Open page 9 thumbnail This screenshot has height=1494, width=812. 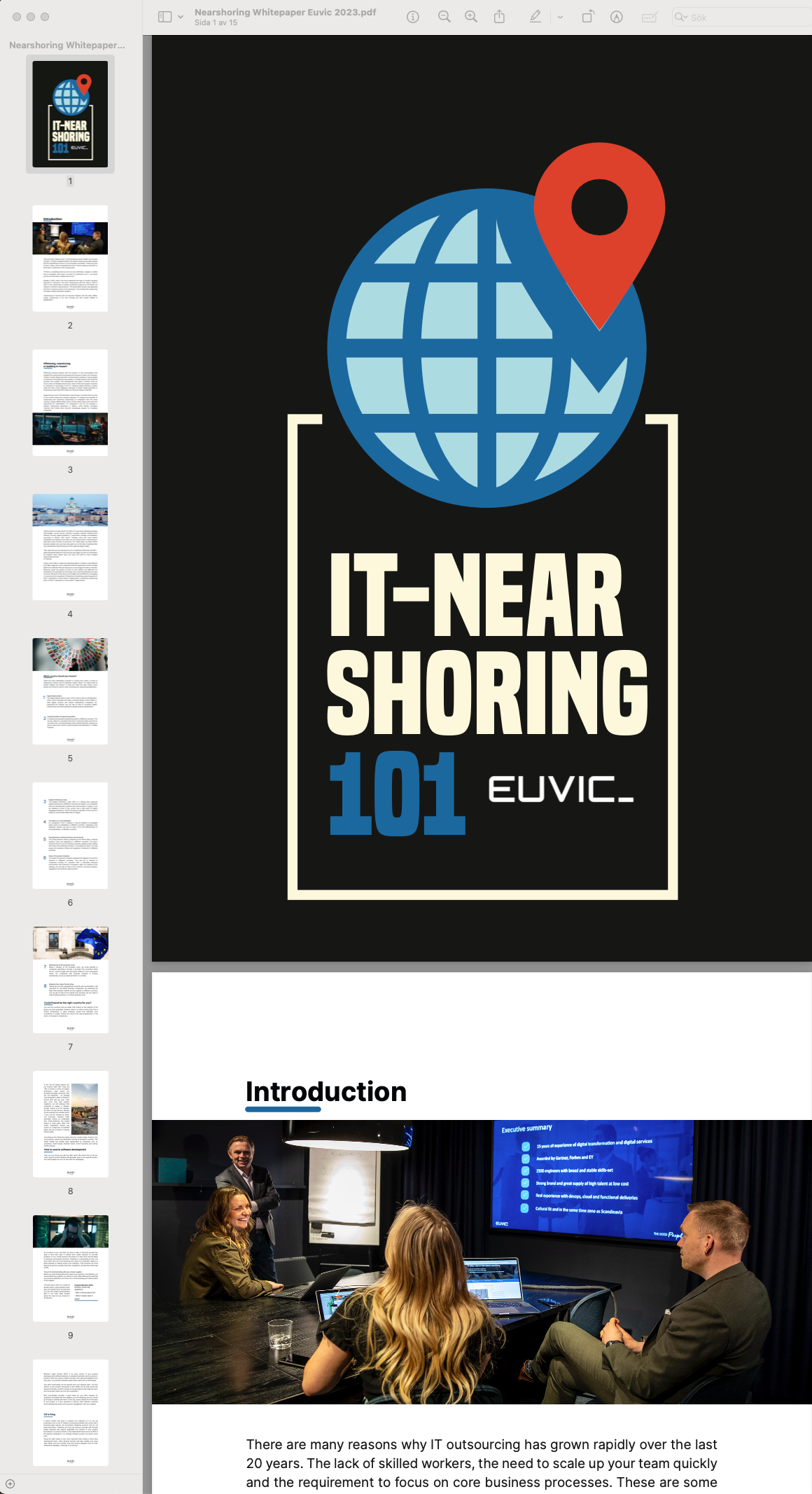tap(70, 1268)
